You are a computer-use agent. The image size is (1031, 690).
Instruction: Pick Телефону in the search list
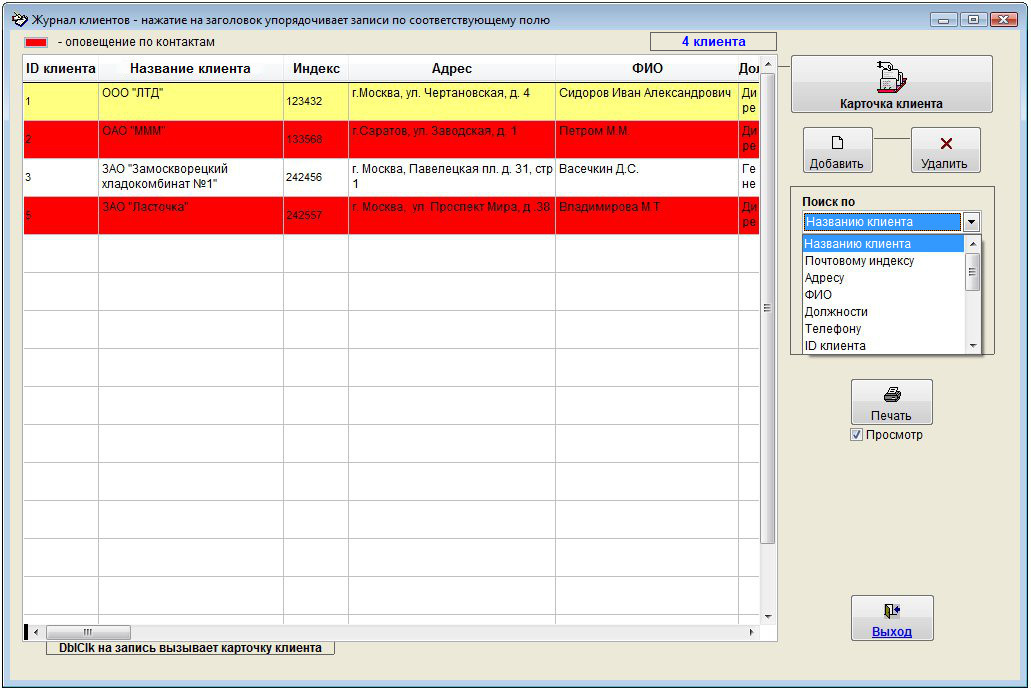[x=832, y=329]
